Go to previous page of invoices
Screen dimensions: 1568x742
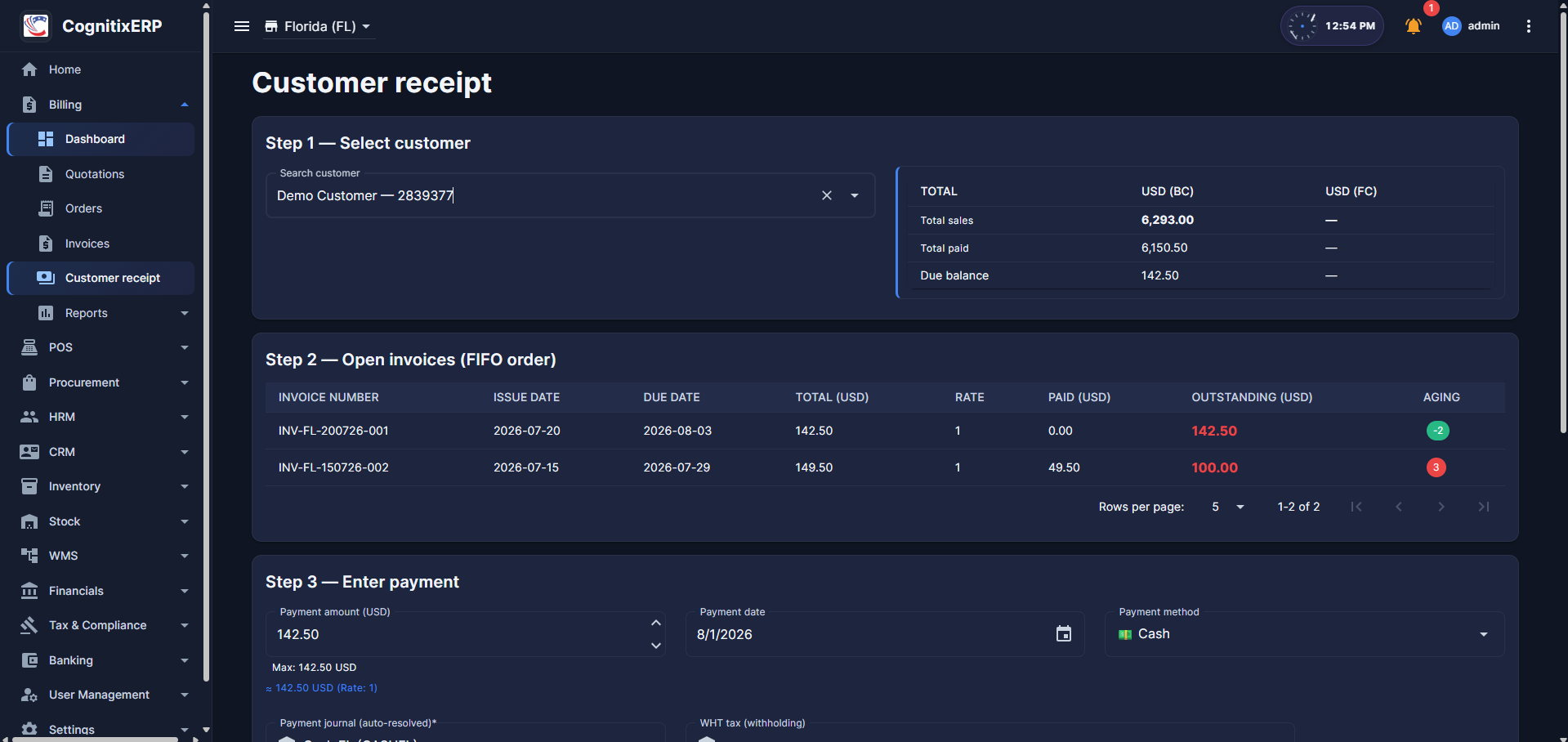[1399, 507]
